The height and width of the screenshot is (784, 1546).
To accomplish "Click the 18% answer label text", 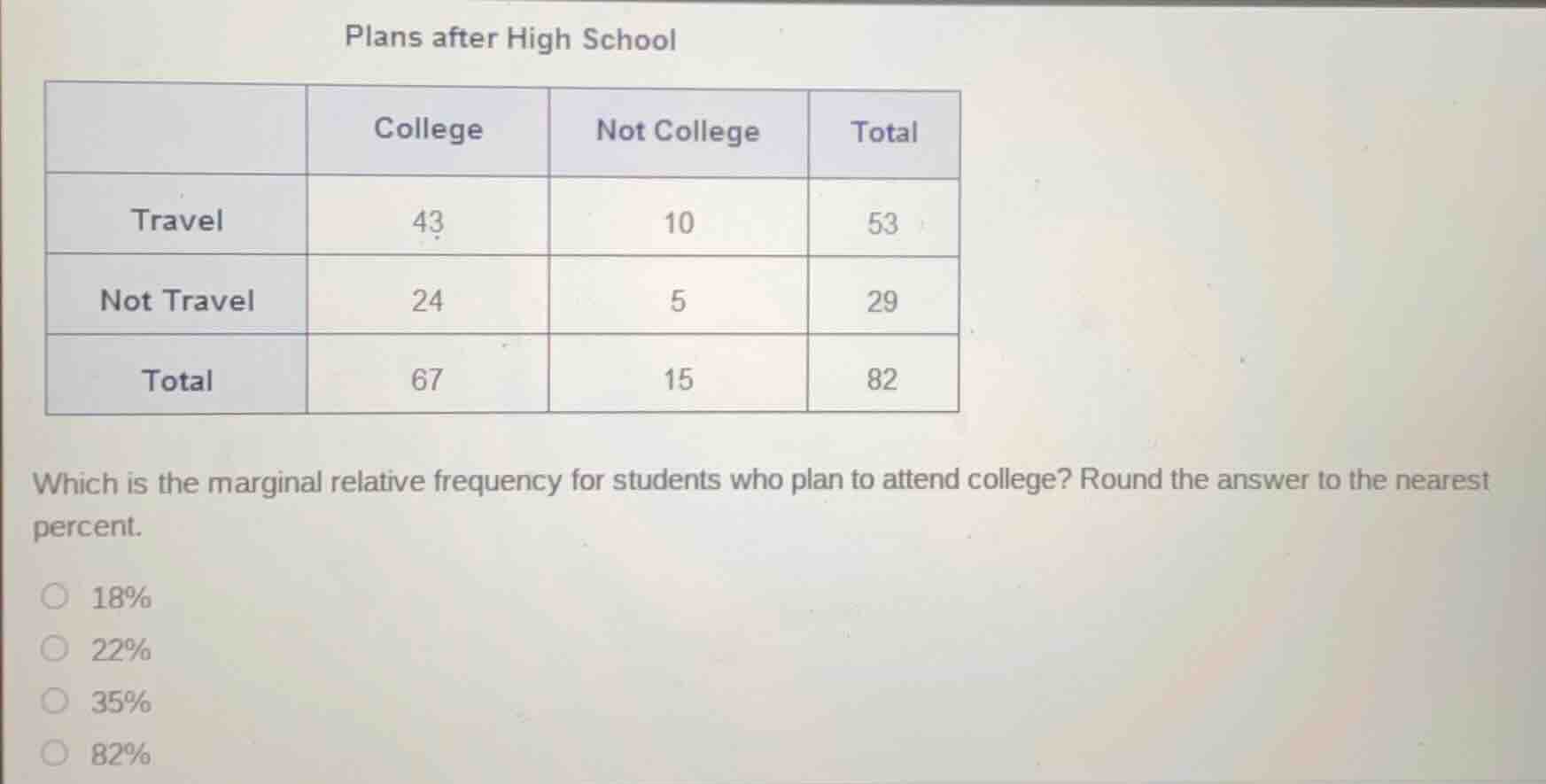I will click(120, 598).
